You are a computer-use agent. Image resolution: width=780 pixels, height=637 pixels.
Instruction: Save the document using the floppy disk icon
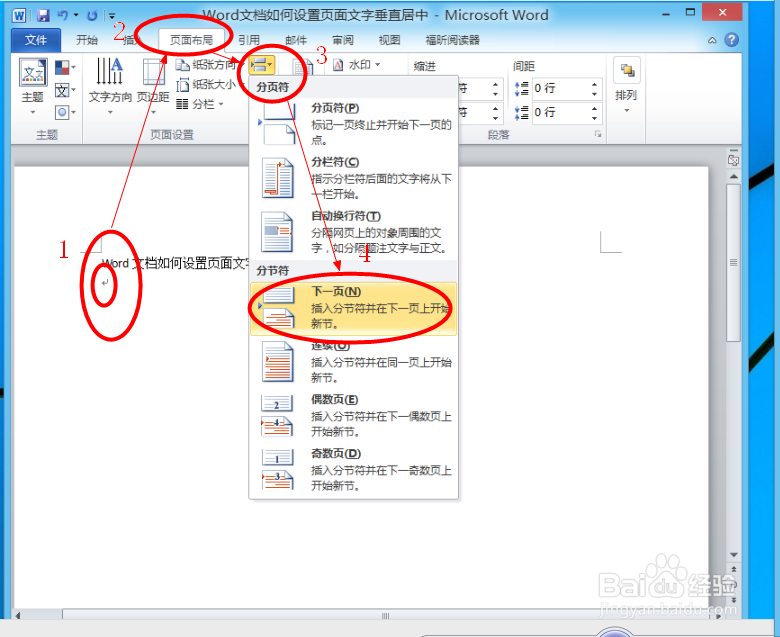[x=43, y=15]
